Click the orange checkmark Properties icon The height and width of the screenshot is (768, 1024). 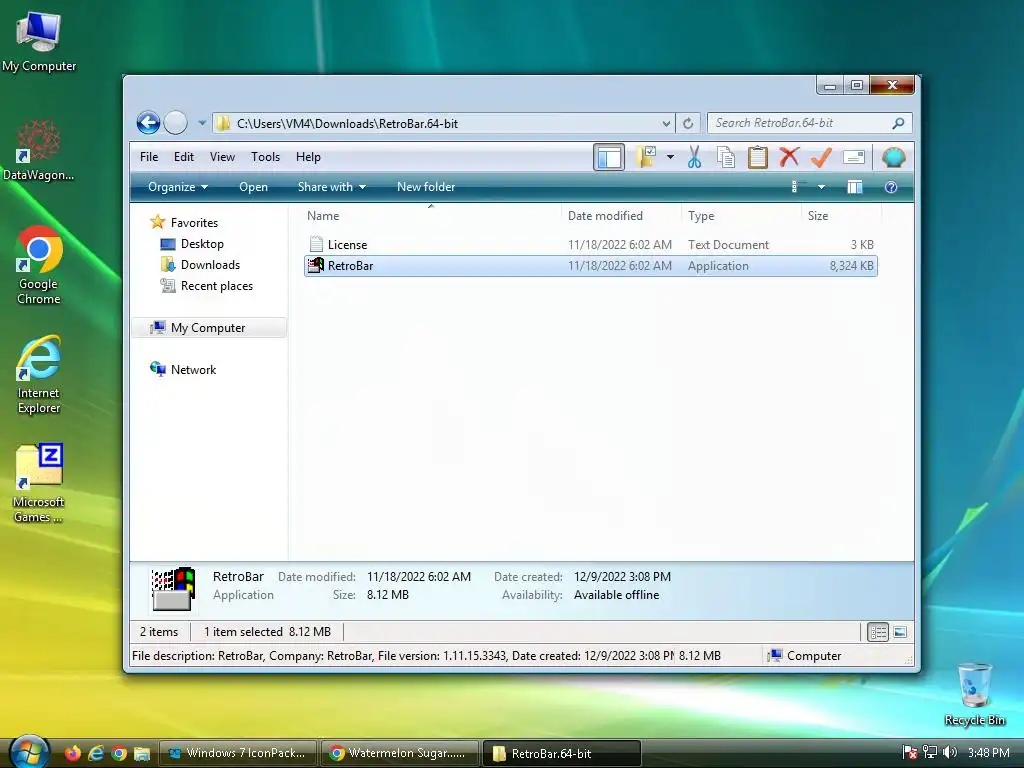click(x=821, y=157)
